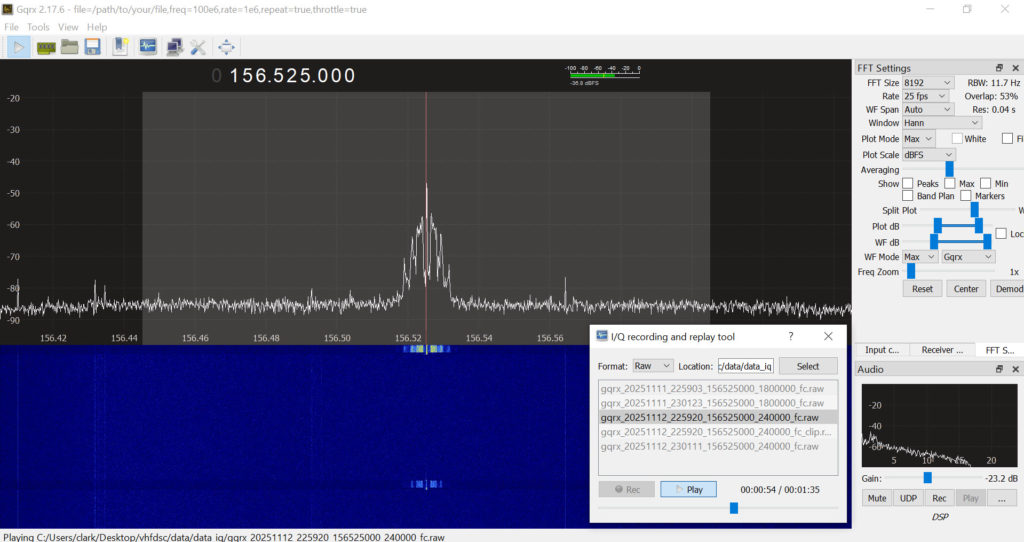Switch to the Receiver tab
The height and width of the screenshot is (542, 1024).
(x=943, y=350)
